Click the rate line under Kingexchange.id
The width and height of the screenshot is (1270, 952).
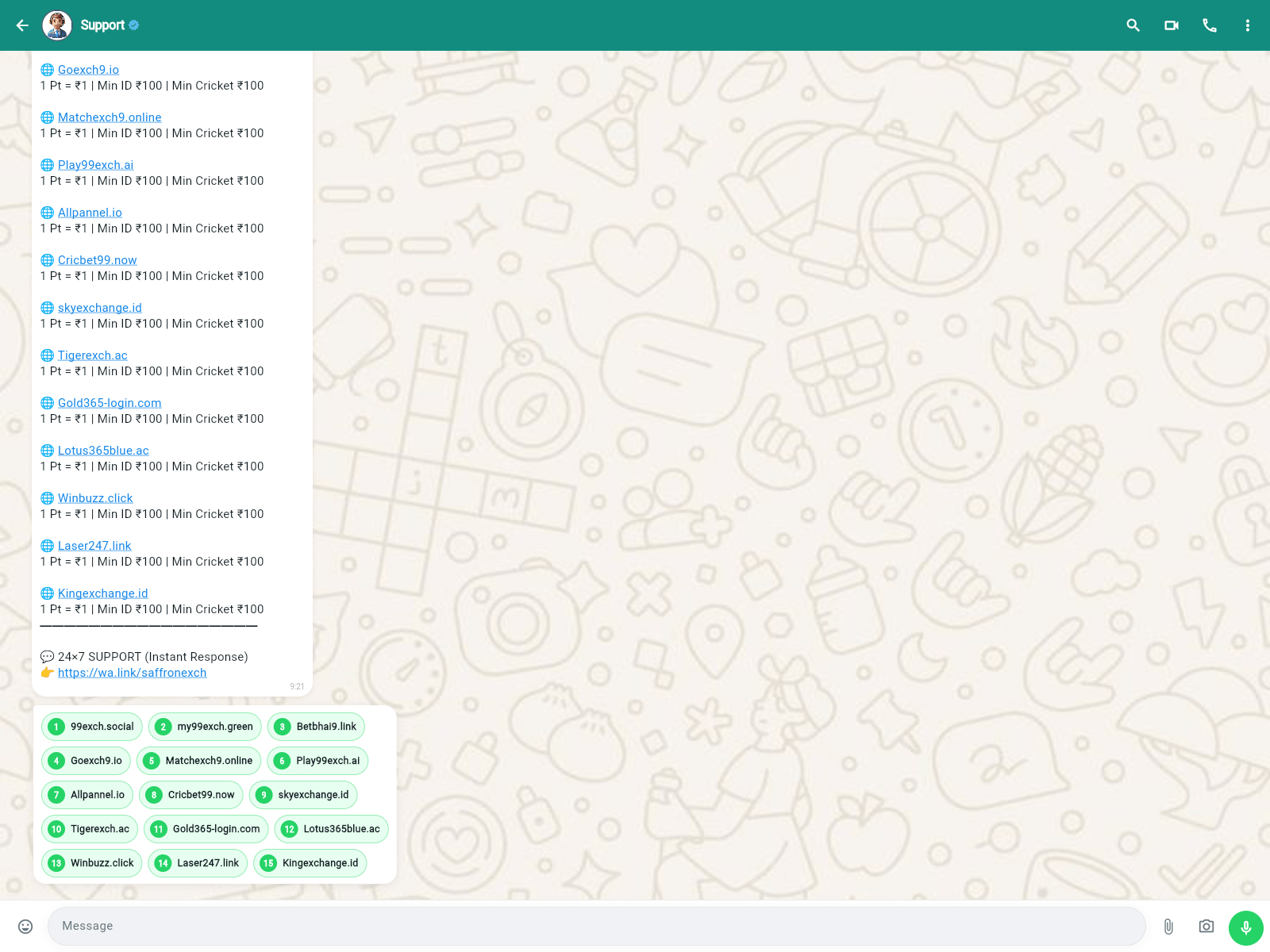pos(152,609)
